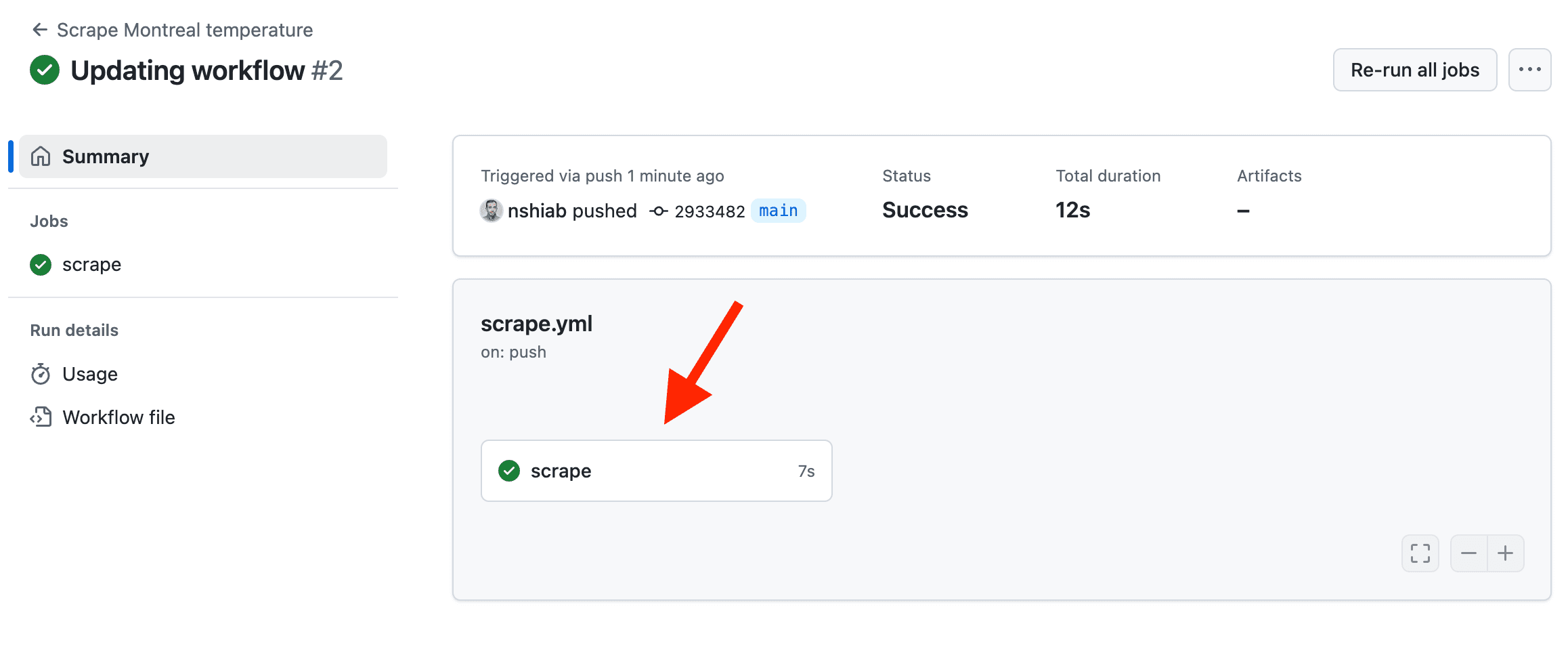This screenshot has width=1568, height=657.
Task: Select the Summary home icon
Action: 41,156
